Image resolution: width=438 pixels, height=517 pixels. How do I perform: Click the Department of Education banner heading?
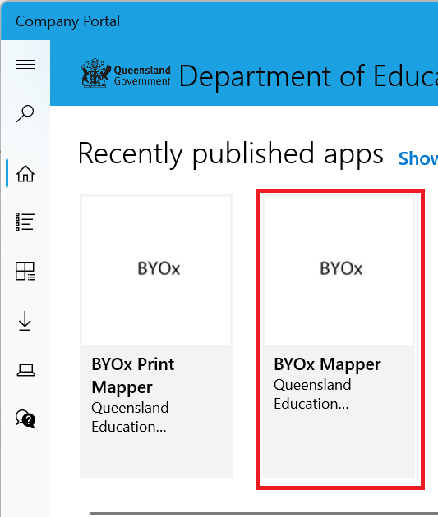click(309, 76)
